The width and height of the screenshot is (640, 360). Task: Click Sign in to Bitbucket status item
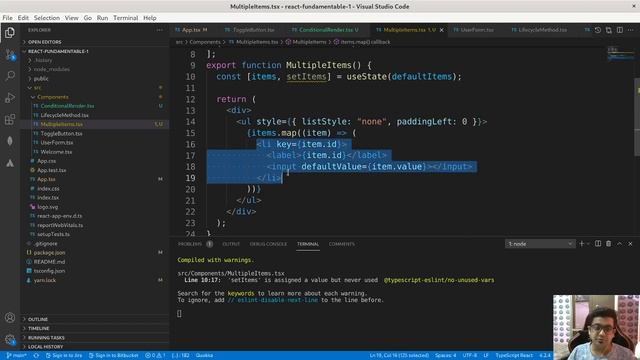tap(113, 356)
